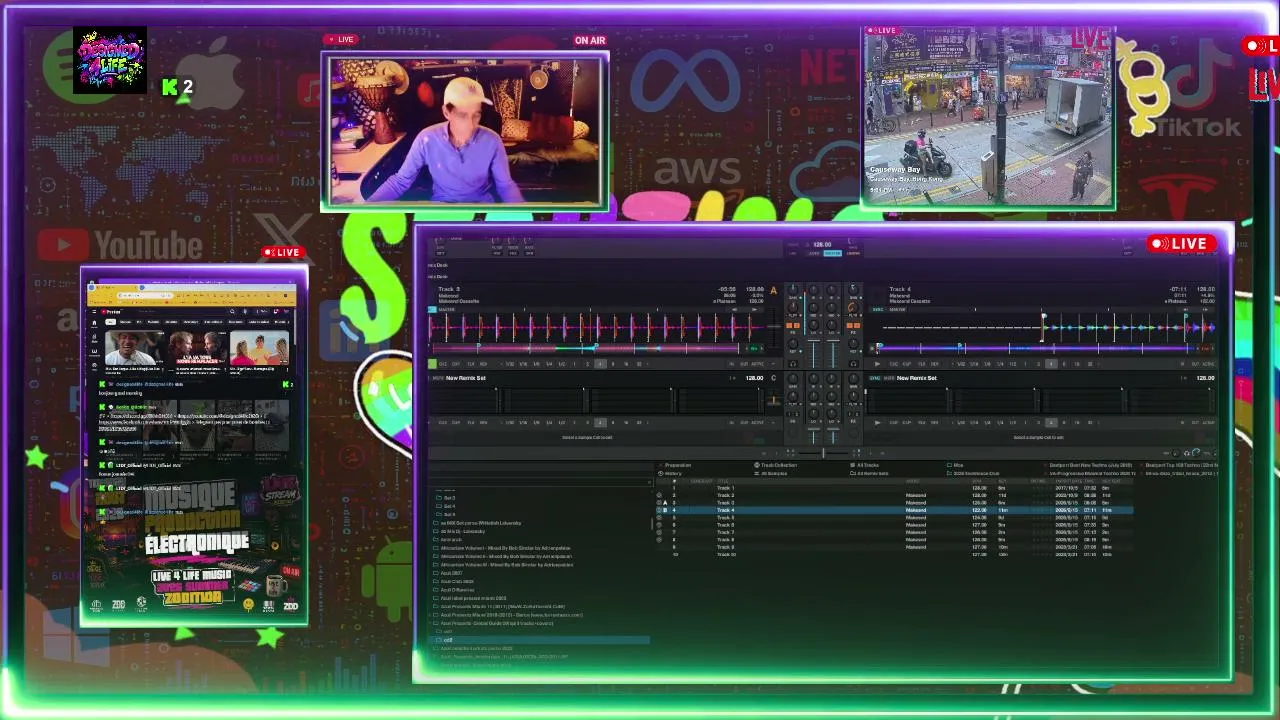The image size is (1280, 720).
Task: Toggle SYNC on deck B
Action: pos(879,310)
